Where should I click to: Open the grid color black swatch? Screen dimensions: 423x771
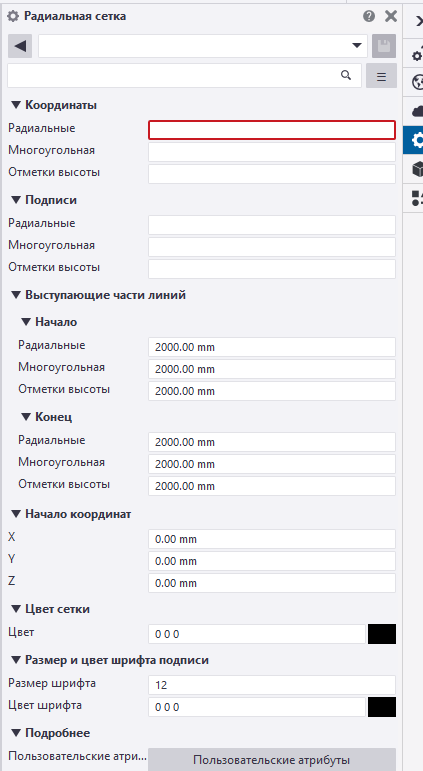coord(382,634)
